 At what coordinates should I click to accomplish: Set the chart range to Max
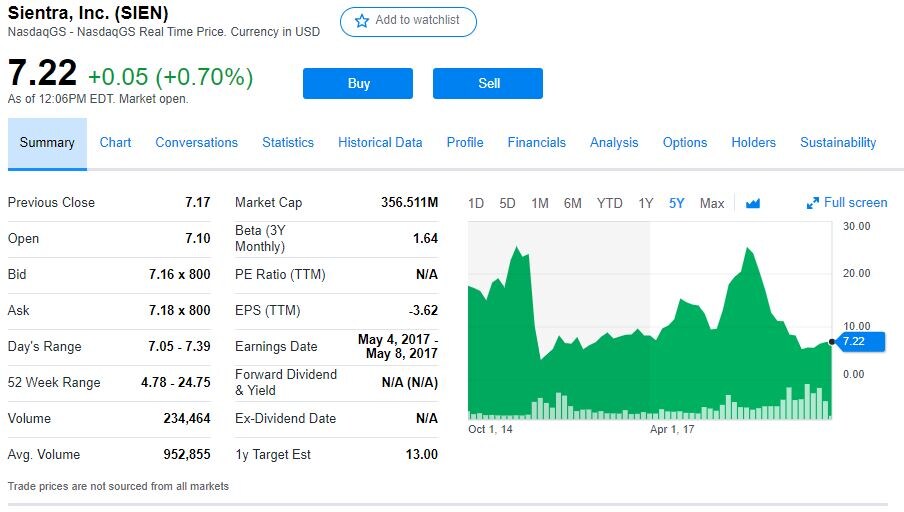click(712, 204)
